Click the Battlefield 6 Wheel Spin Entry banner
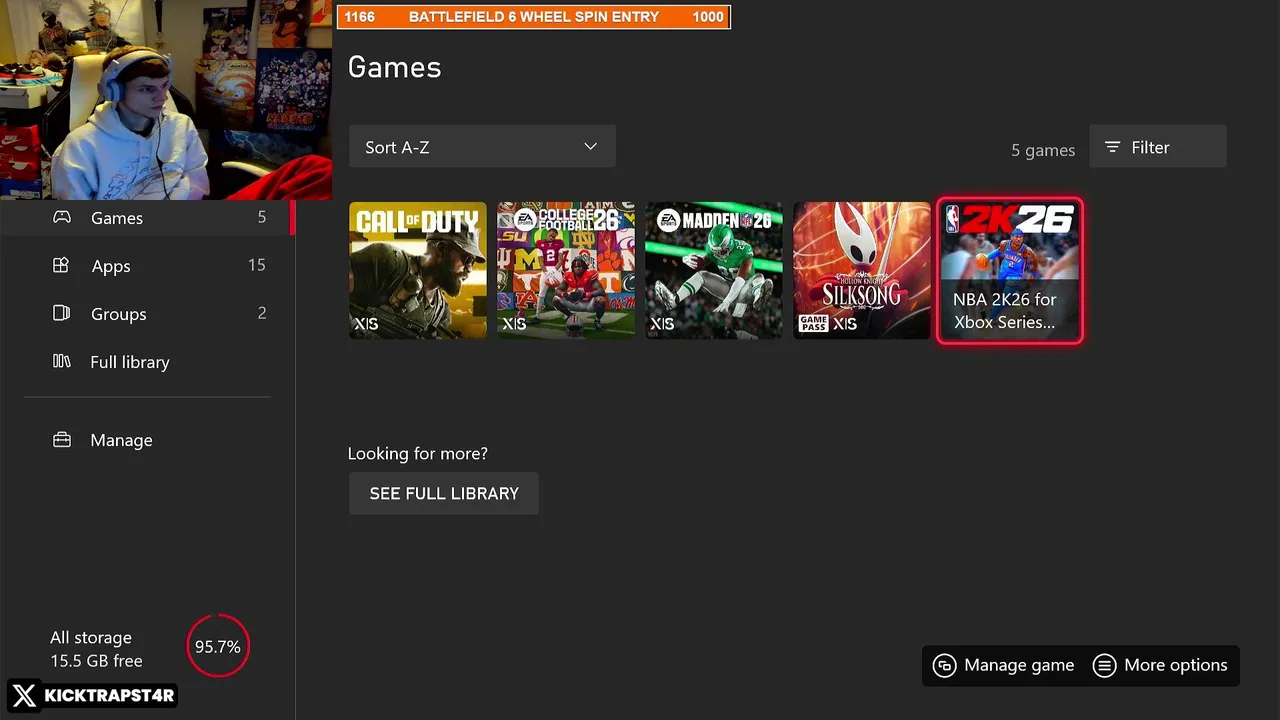The image size is (1280, 720). click(x=534, y=17)
